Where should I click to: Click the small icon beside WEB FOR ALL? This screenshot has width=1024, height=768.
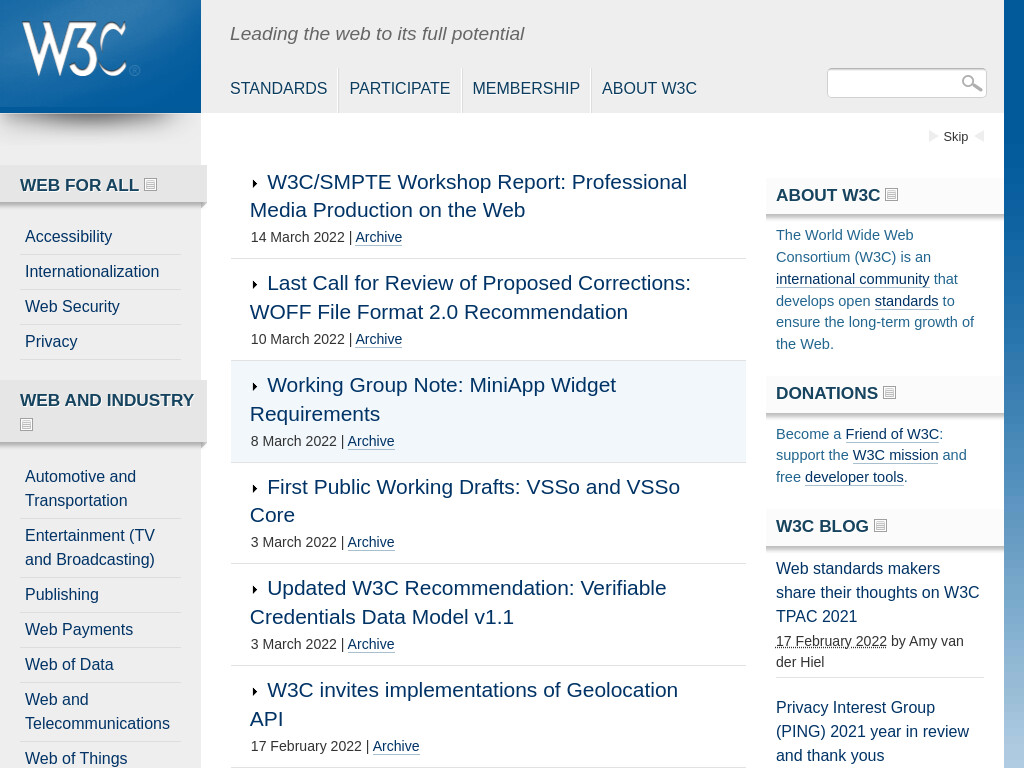click(150, 185)
